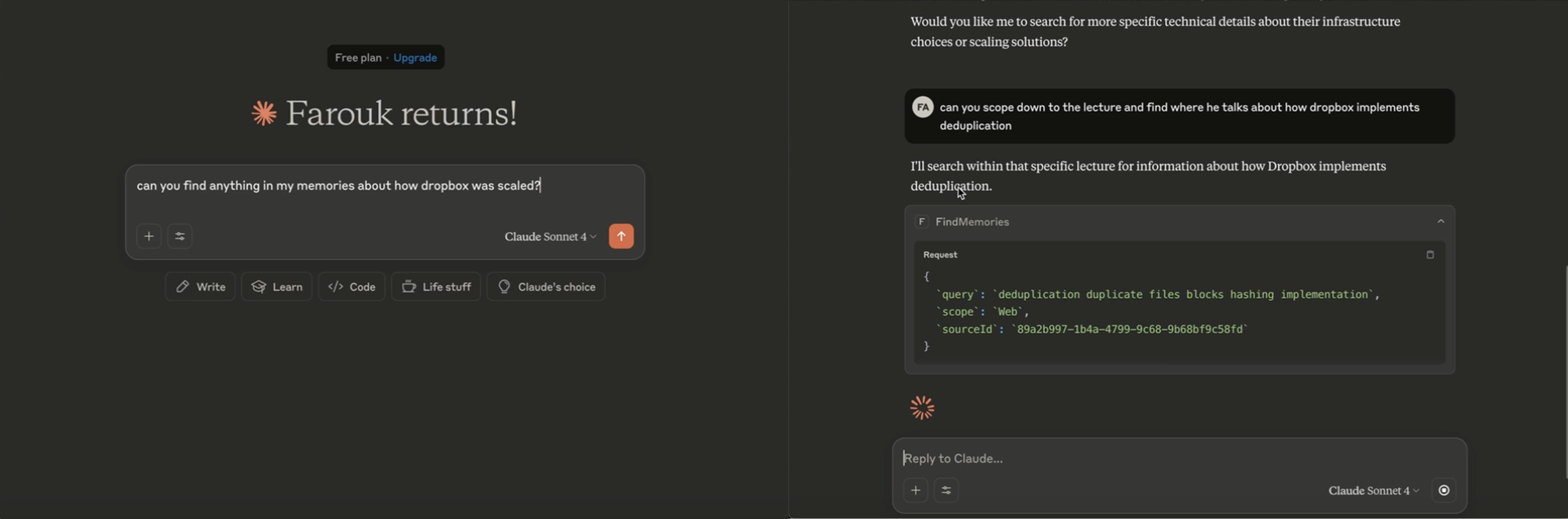Click the orange starburst logo beside the greeting
The width and height of the screenshot is (1568, 519).
(x=264, y=114)
